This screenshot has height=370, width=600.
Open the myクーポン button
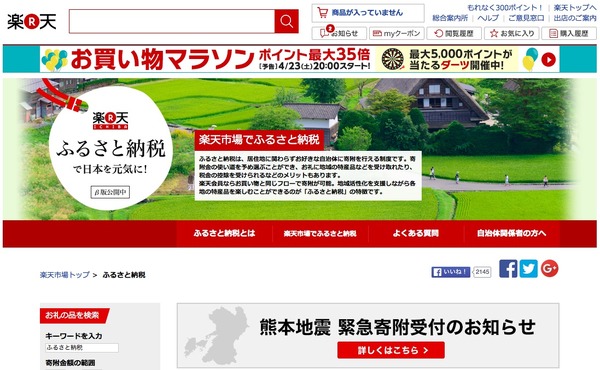(x=396, y=34)
